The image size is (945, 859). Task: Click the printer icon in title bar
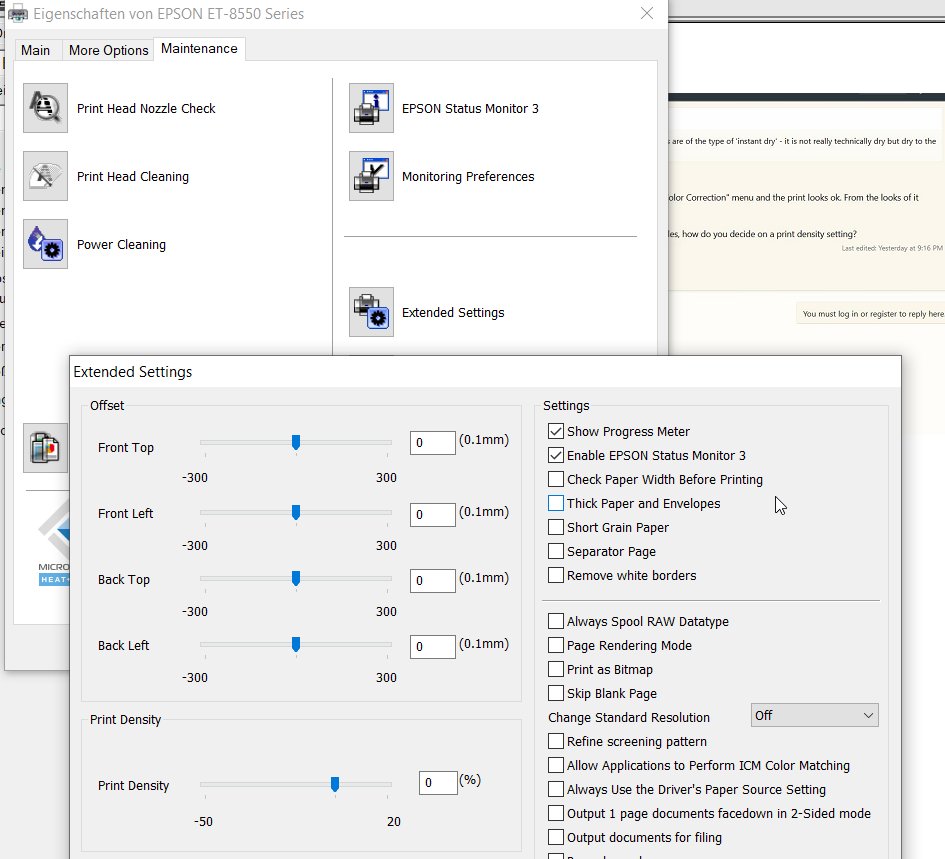(18, 14)
